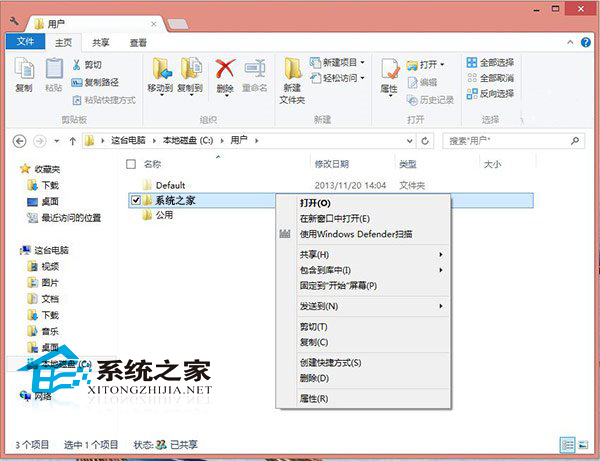This screenshot has width=600, height=461.
Task: Click the Properties (属性) ribbon icon
Action: tap(389, 76)
